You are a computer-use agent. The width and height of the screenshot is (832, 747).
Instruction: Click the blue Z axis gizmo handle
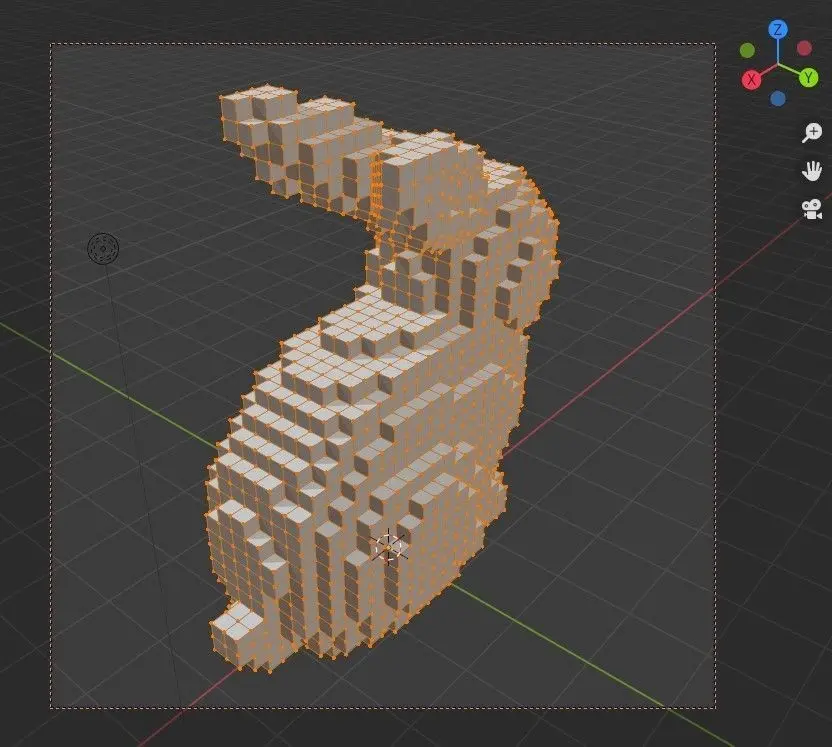(x=778, y=30)
